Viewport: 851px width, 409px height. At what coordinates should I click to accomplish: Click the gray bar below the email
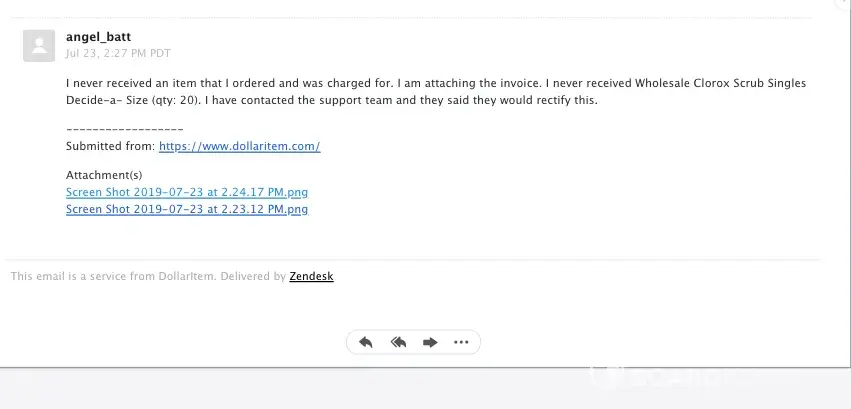[300, 388]
